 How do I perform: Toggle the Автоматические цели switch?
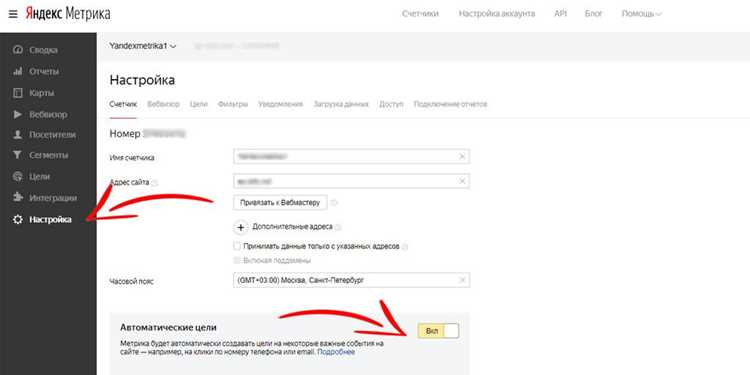pos(438,331)
